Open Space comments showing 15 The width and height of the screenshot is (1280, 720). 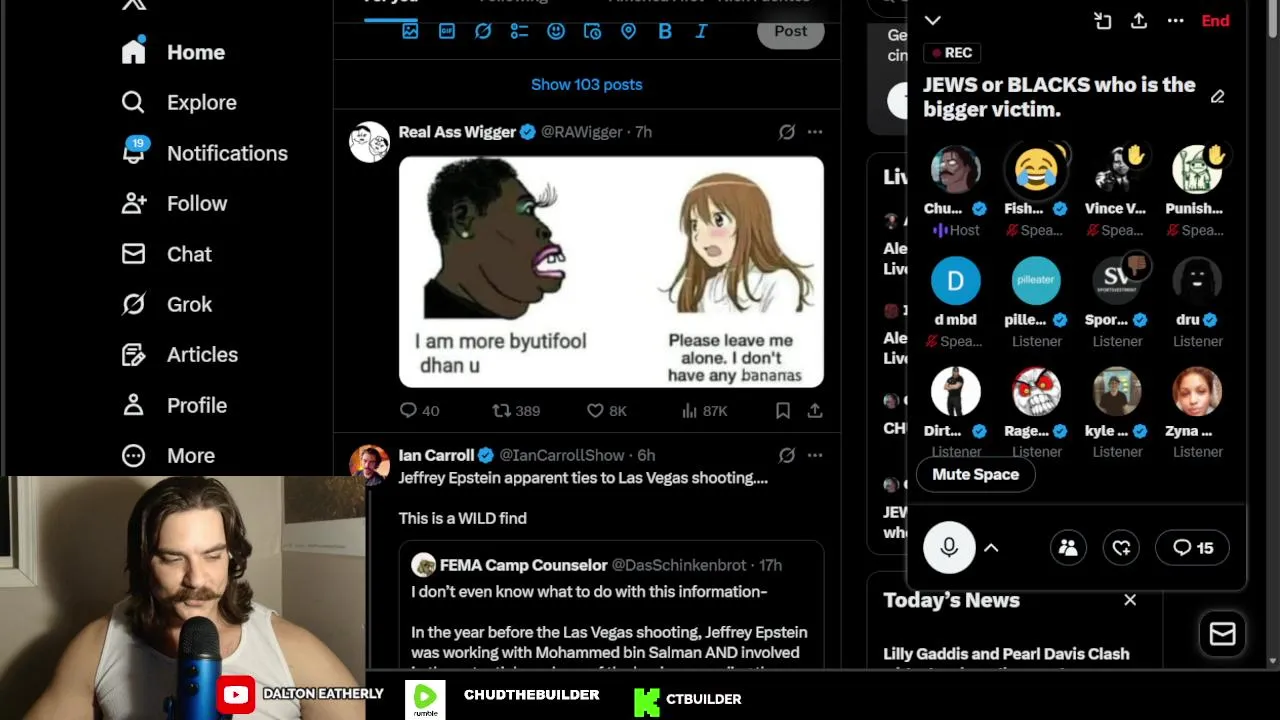(1193, 548)
